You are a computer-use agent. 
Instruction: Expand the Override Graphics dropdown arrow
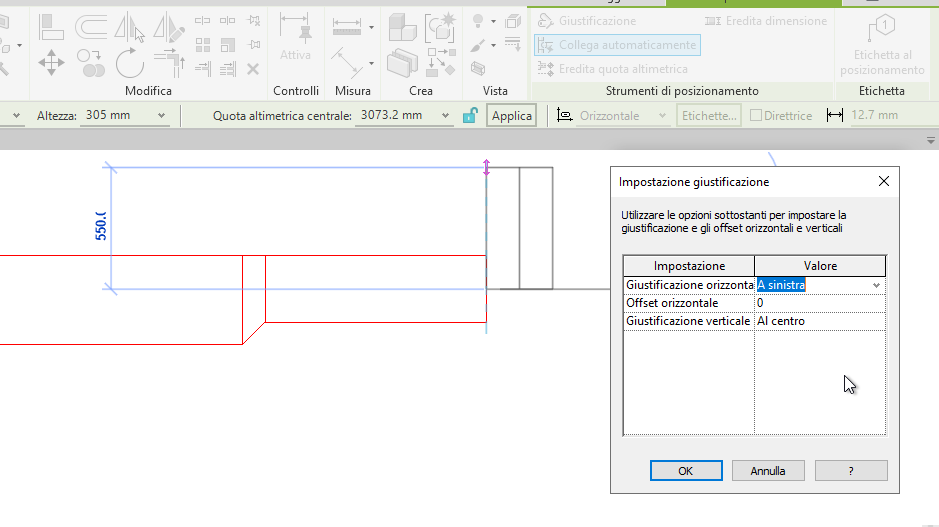(493, 46)
